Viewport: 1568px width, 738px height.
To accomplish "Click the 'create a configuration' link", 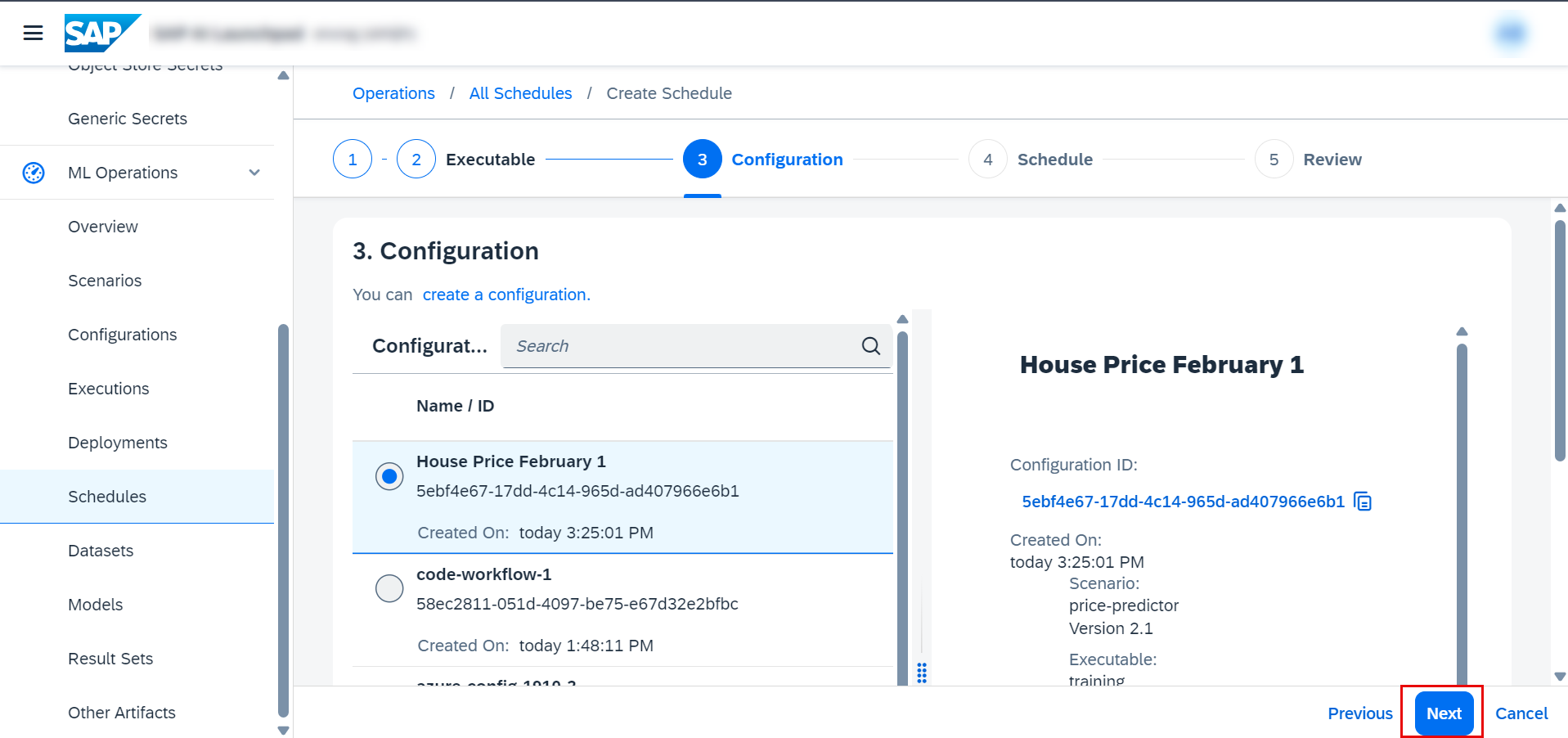I will click(x=505, y=295).
